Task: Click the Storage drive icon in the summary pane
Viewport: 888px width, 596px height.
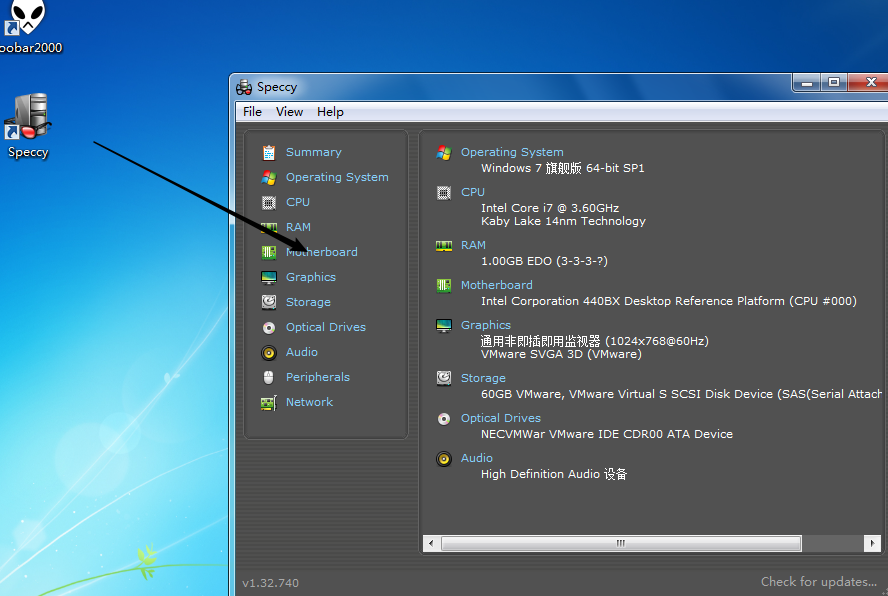Action: tap(444, 378)
